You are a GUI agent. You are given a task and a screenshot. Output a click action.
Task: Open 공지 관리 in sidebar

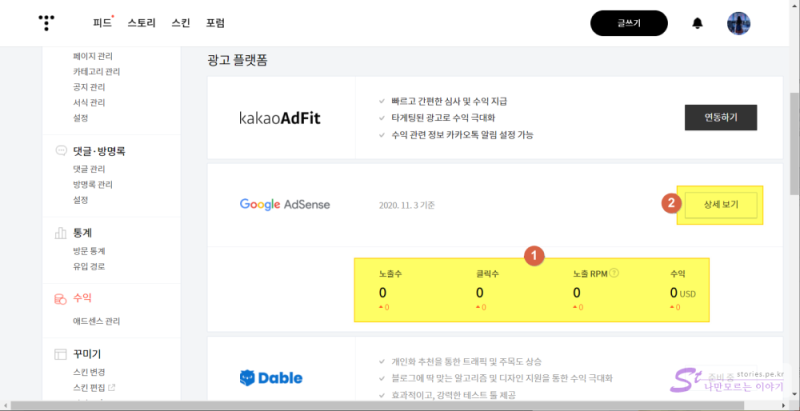(x=89, y=87)
